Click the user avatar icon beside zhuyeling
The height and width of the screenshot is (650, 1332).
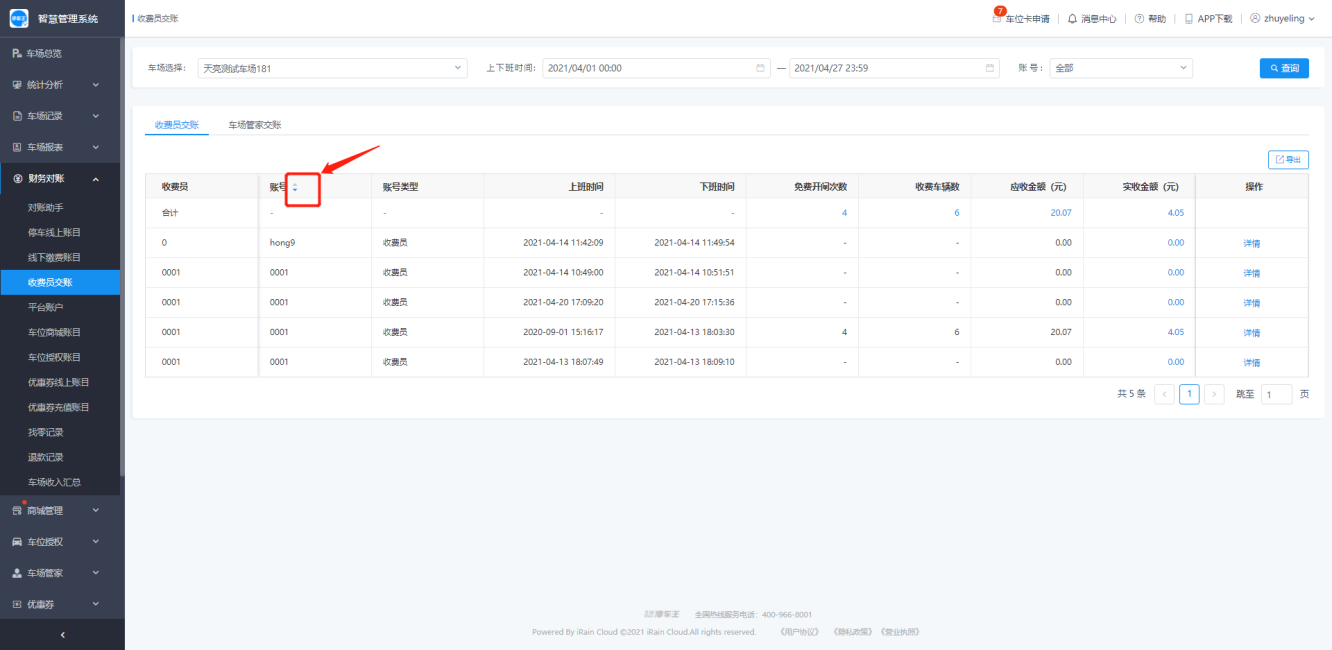(x=1255, y=18)
